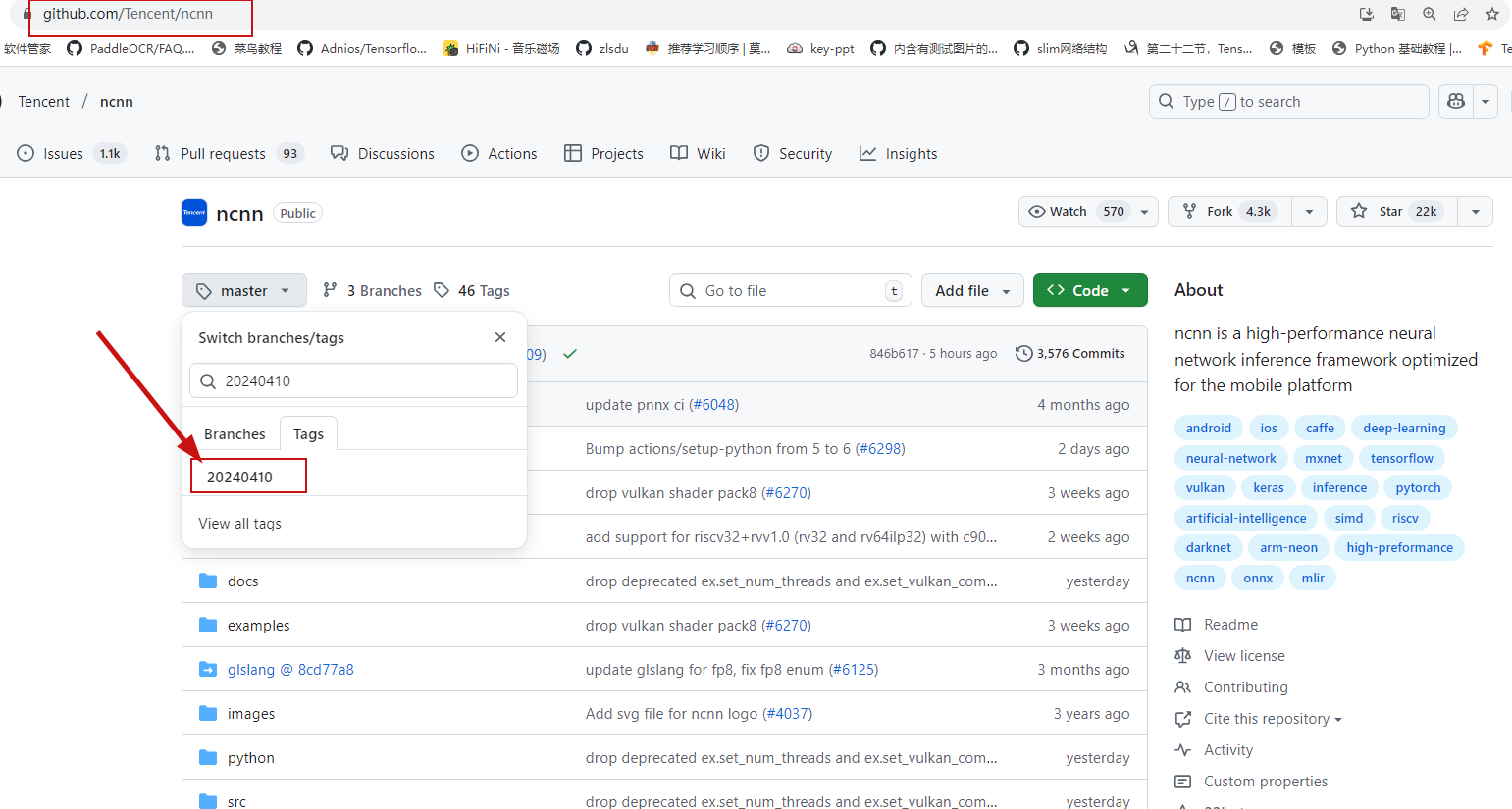Click the Fork button
This screenshot has height=809, width=1512.
point(1229,211)
